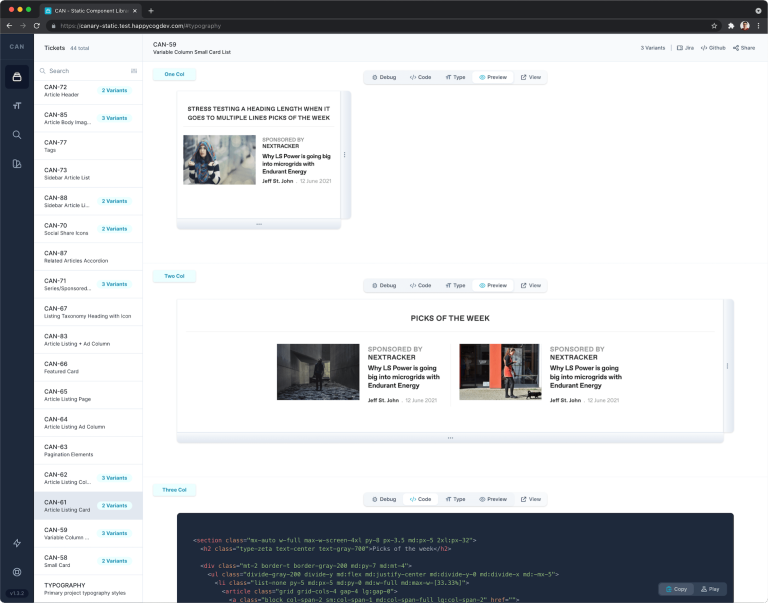Select Code tab for One Col variant

tap(420, 77)
